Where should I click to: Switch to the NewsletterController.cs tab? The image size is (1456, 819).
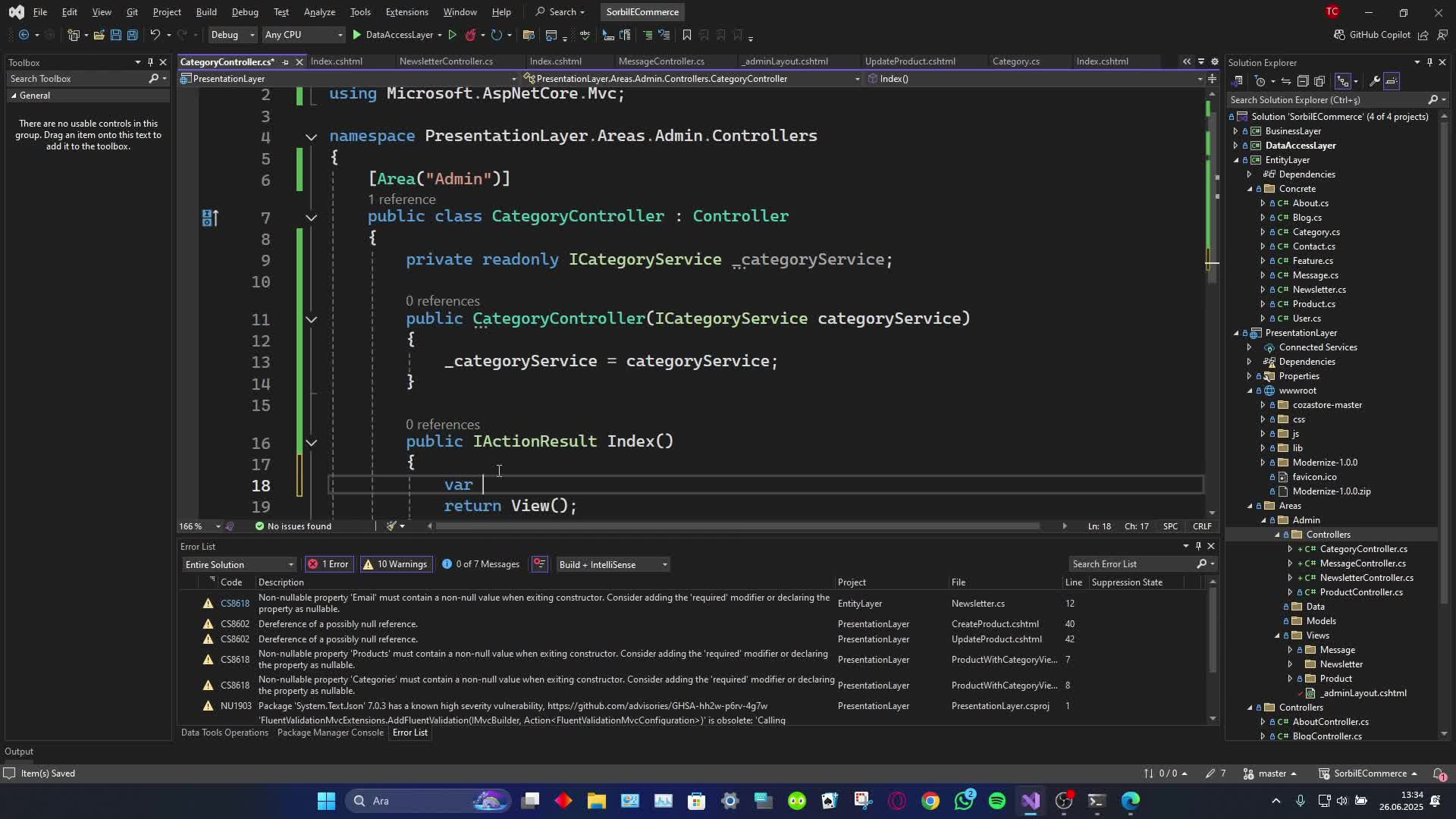(446, 61)
